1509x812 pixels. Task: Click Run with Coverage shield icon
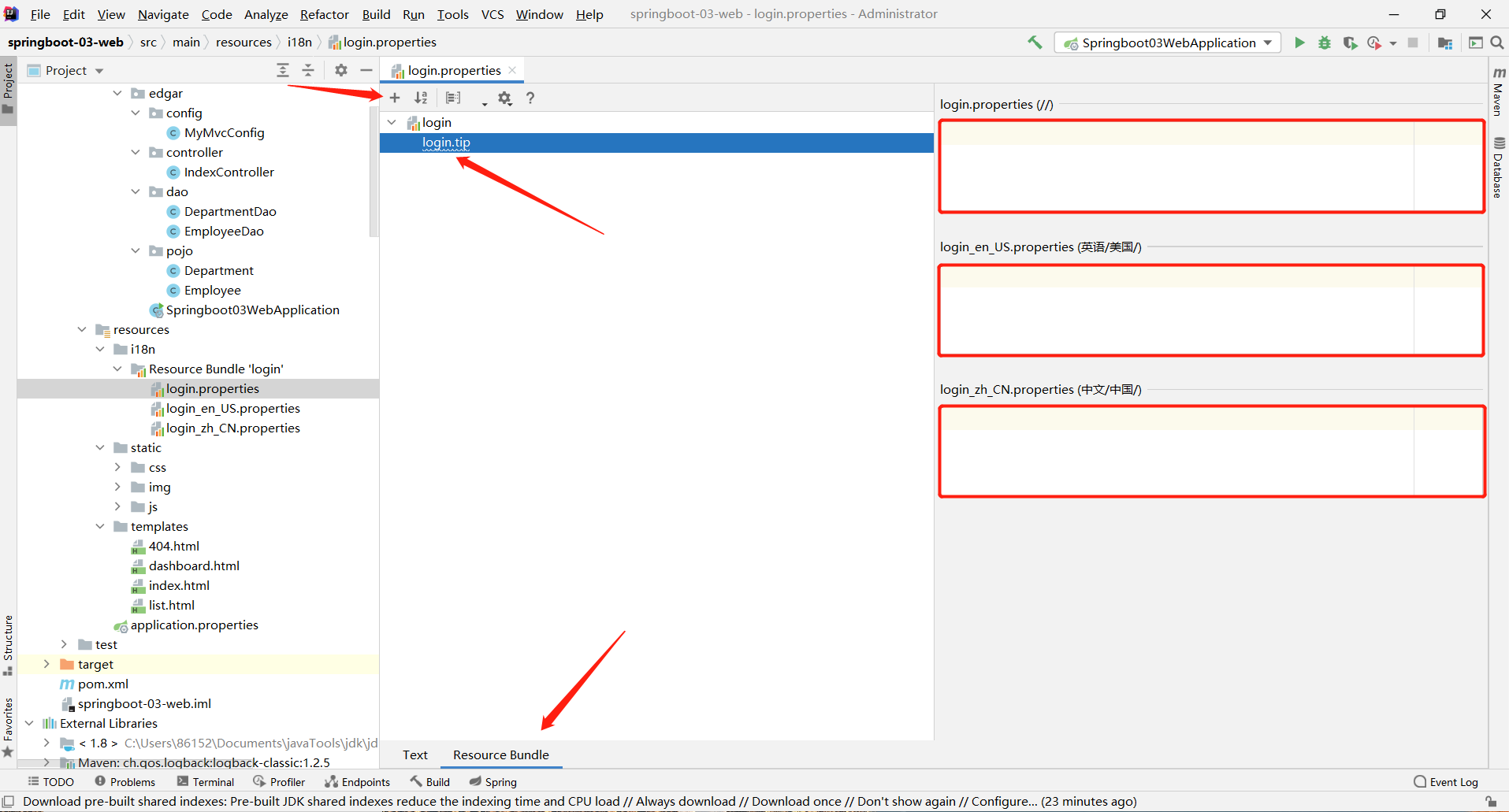tap(1350, 43)
